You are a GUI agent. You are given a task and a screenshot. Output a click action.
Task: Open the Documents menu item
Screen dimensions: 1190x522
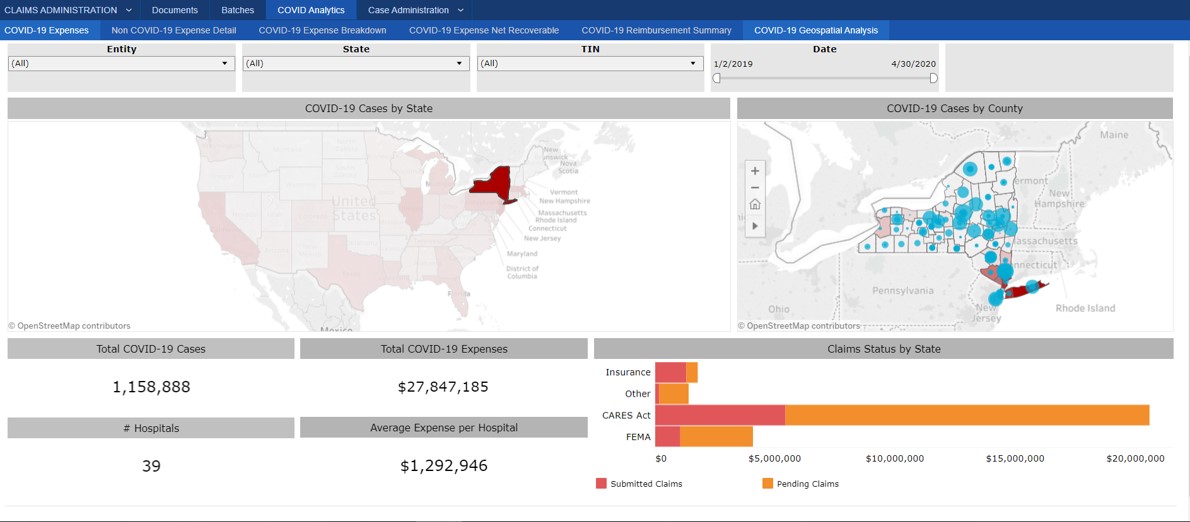coord(175,10)
